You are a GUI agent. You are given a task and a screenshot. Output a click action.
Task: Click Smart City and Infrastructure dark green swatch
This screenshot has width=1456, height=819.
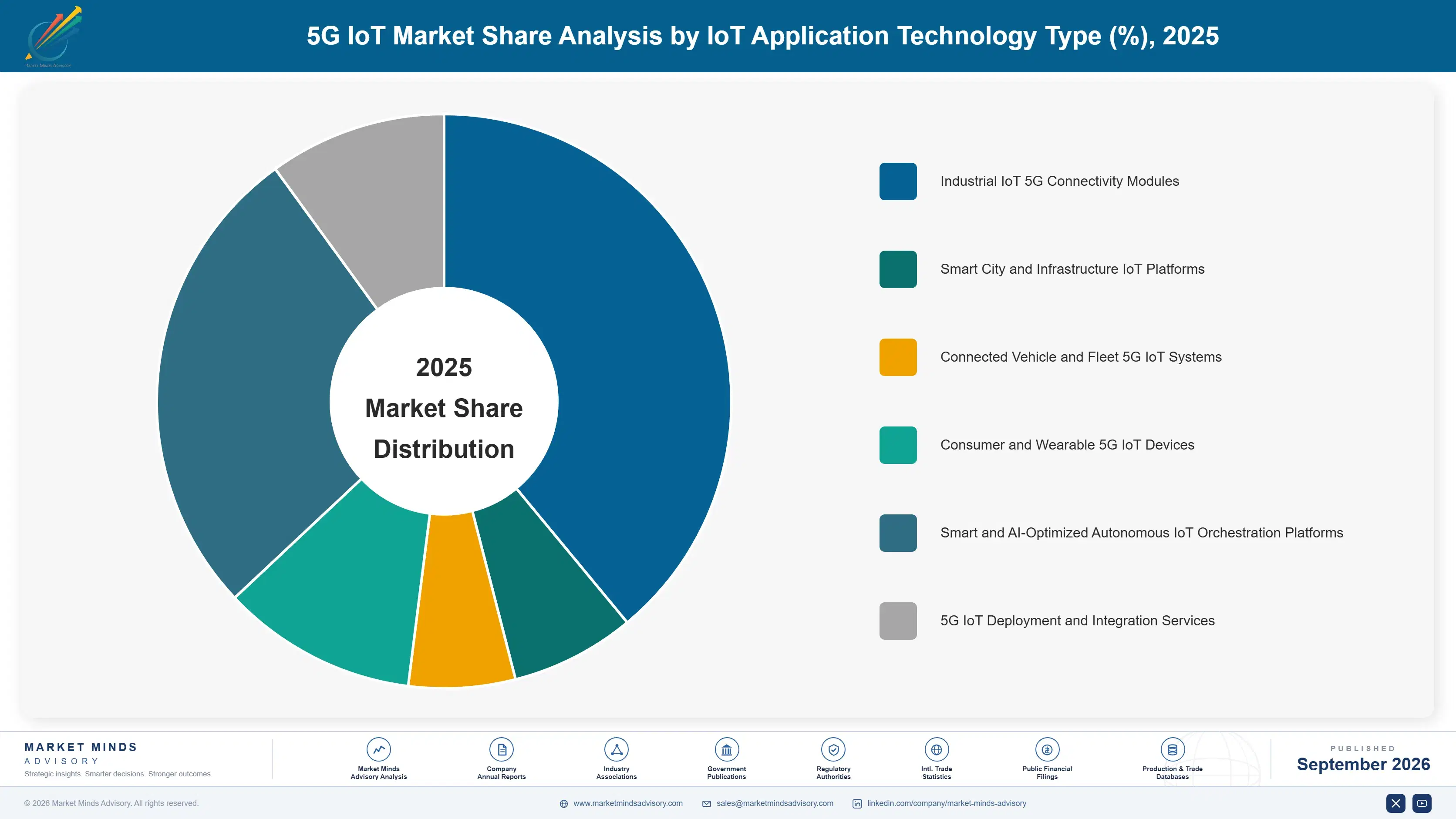897,269
